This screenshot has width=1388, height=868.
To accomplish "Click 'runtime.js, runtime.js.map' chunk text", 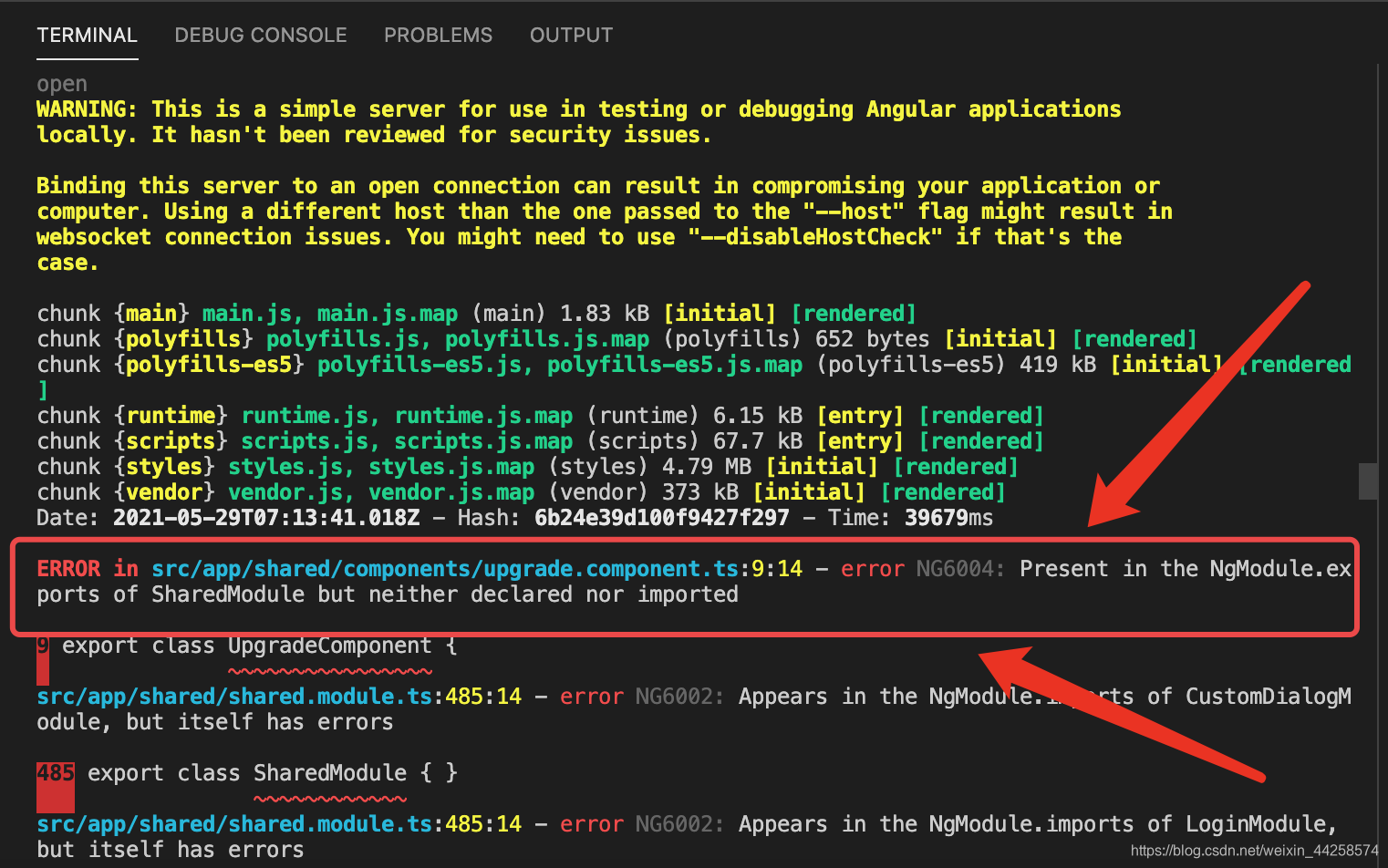I will tap(407, 416).
